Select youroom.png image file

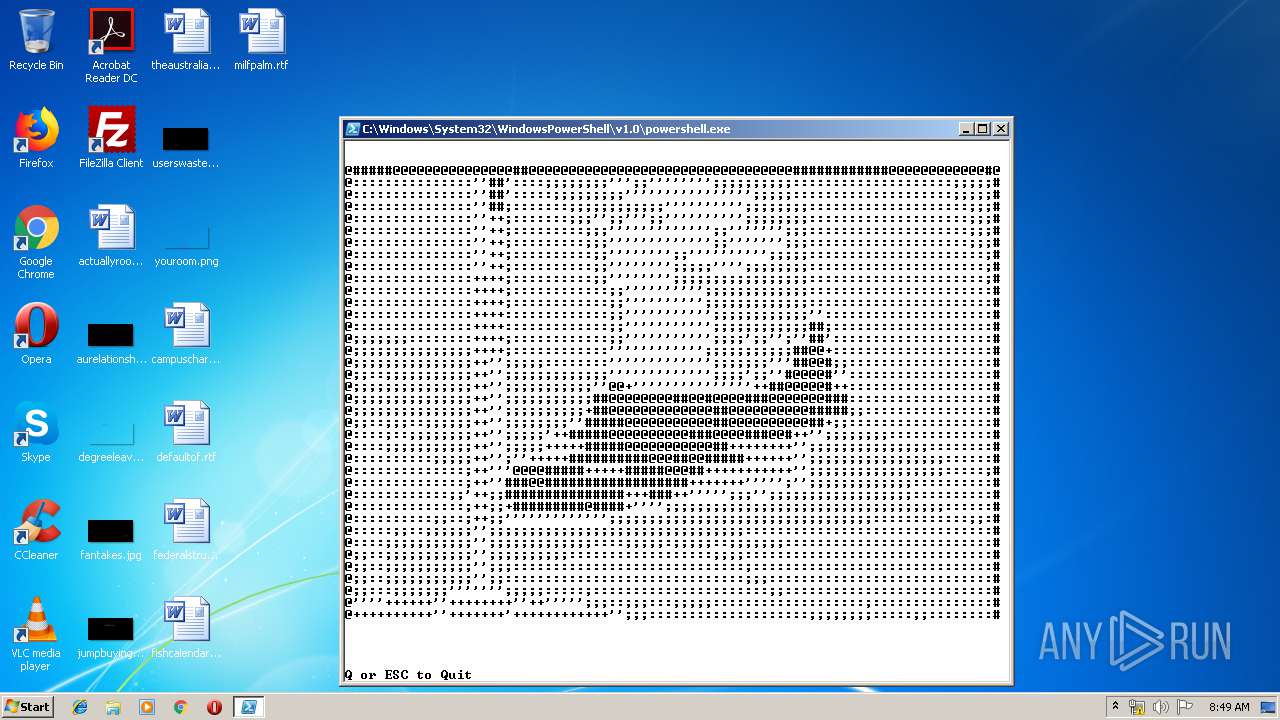pyautogui.click(x=186, y=245)
